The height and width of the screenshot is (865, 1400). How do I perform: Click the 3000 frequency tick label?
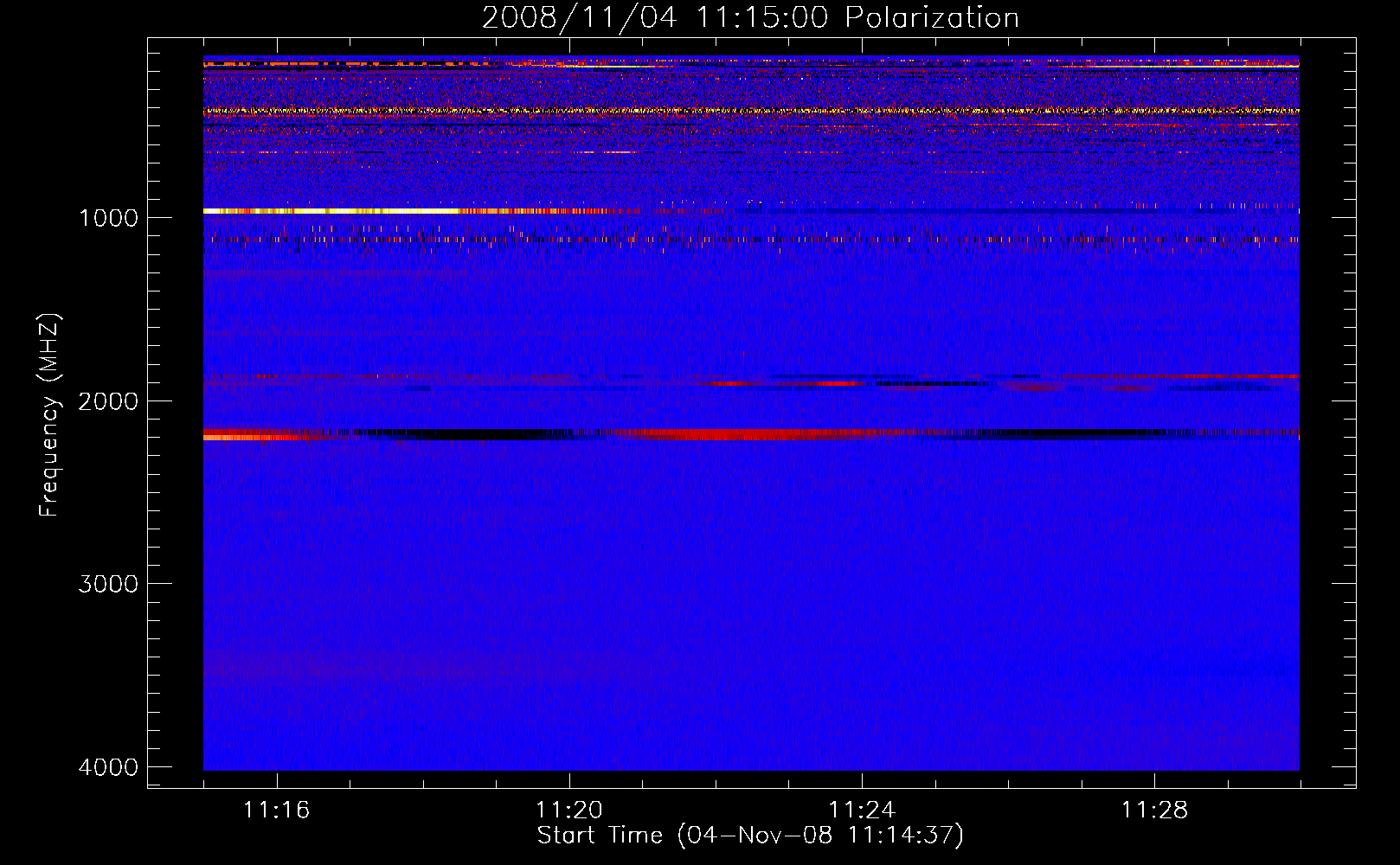pyautogui.click(x=108, y=584)
